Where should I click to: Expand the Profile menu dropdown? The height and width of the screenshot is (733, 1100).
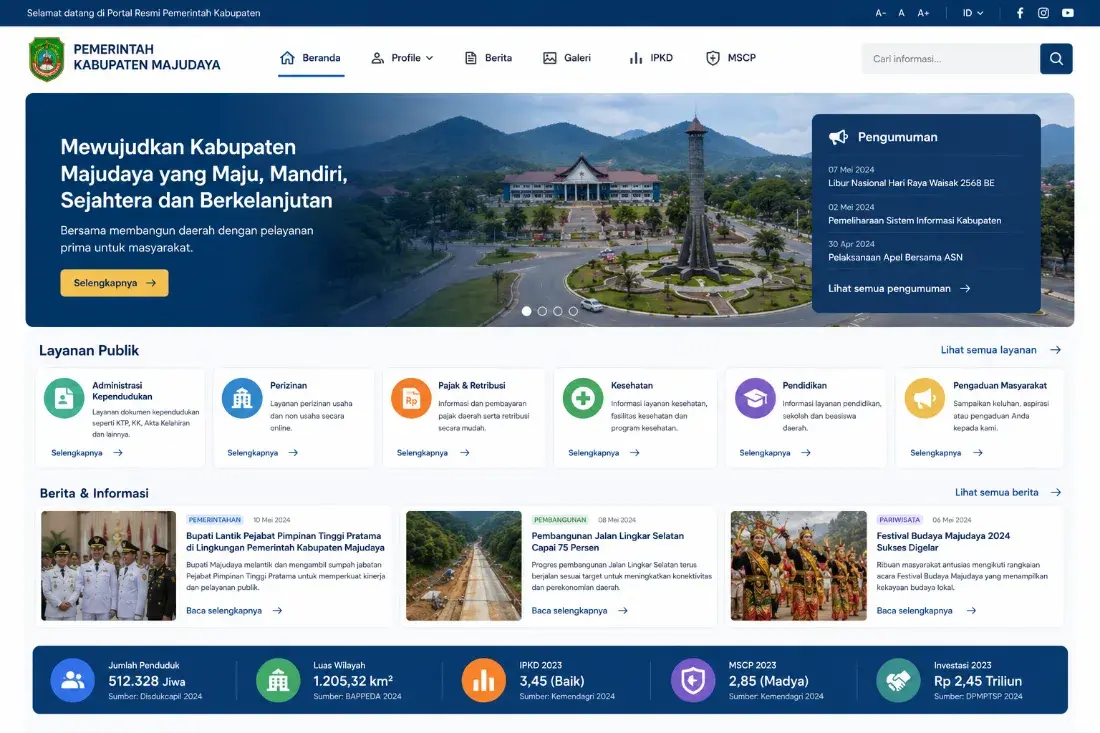[402, 58]
